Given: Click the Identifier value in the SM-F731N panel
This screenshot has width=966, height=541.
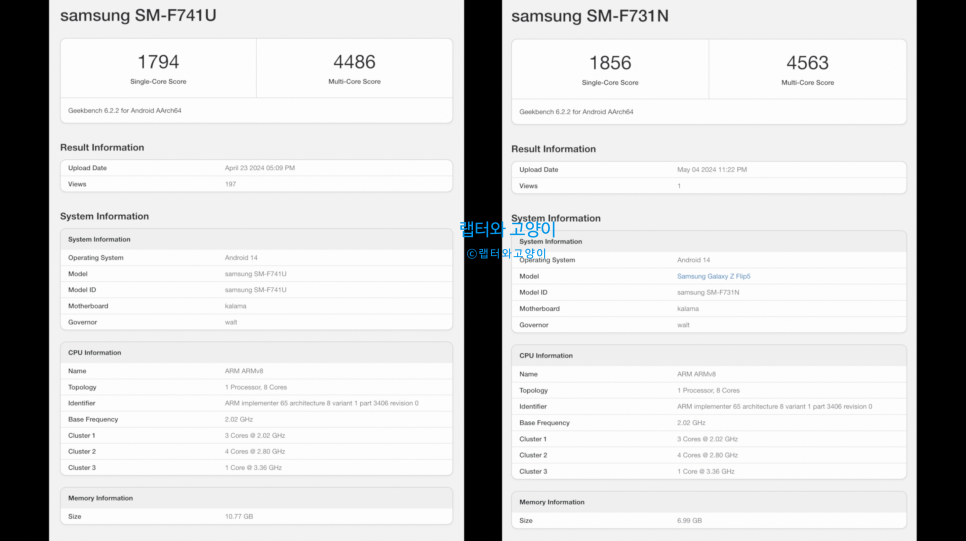Looking at the screenshot, I should (774, 407).
